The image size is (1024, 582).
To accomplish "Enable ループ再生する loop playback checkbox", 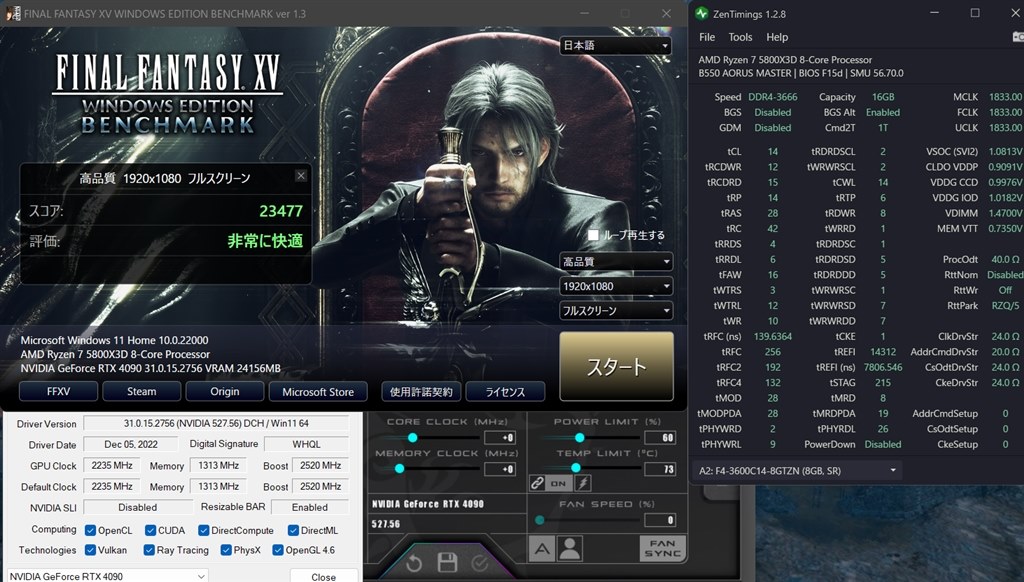I will coord(593,234).
